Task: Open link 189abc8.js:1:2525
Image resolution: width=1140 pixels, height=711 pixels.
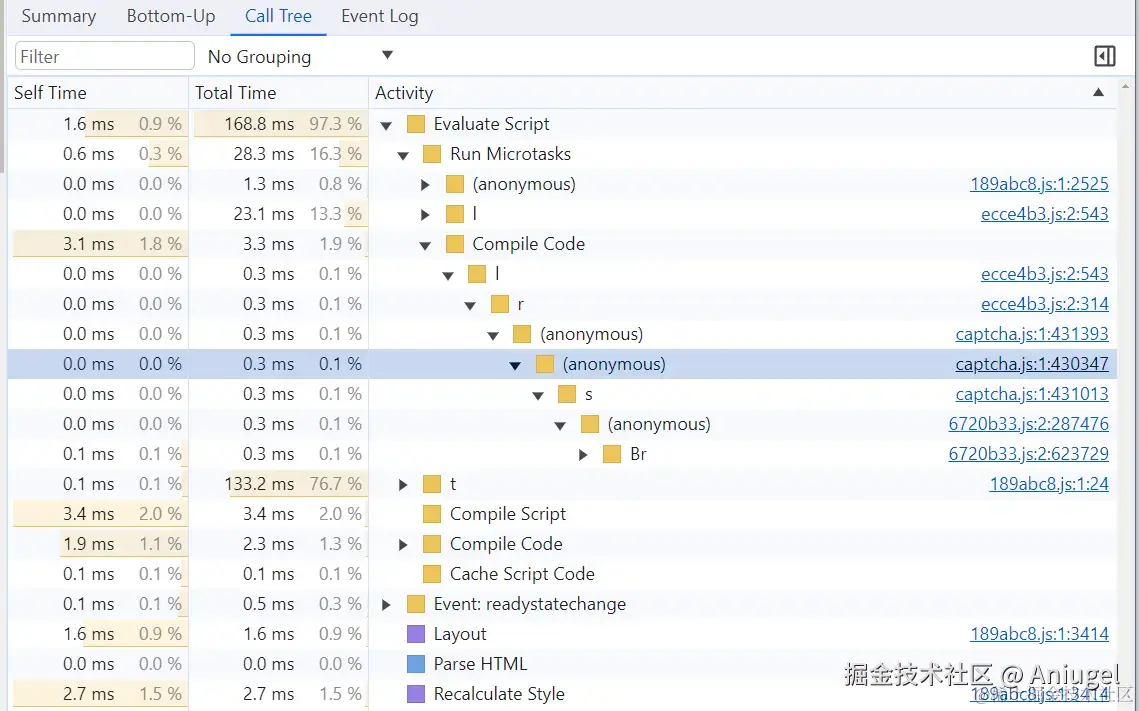Action: tap(1039, 184)
